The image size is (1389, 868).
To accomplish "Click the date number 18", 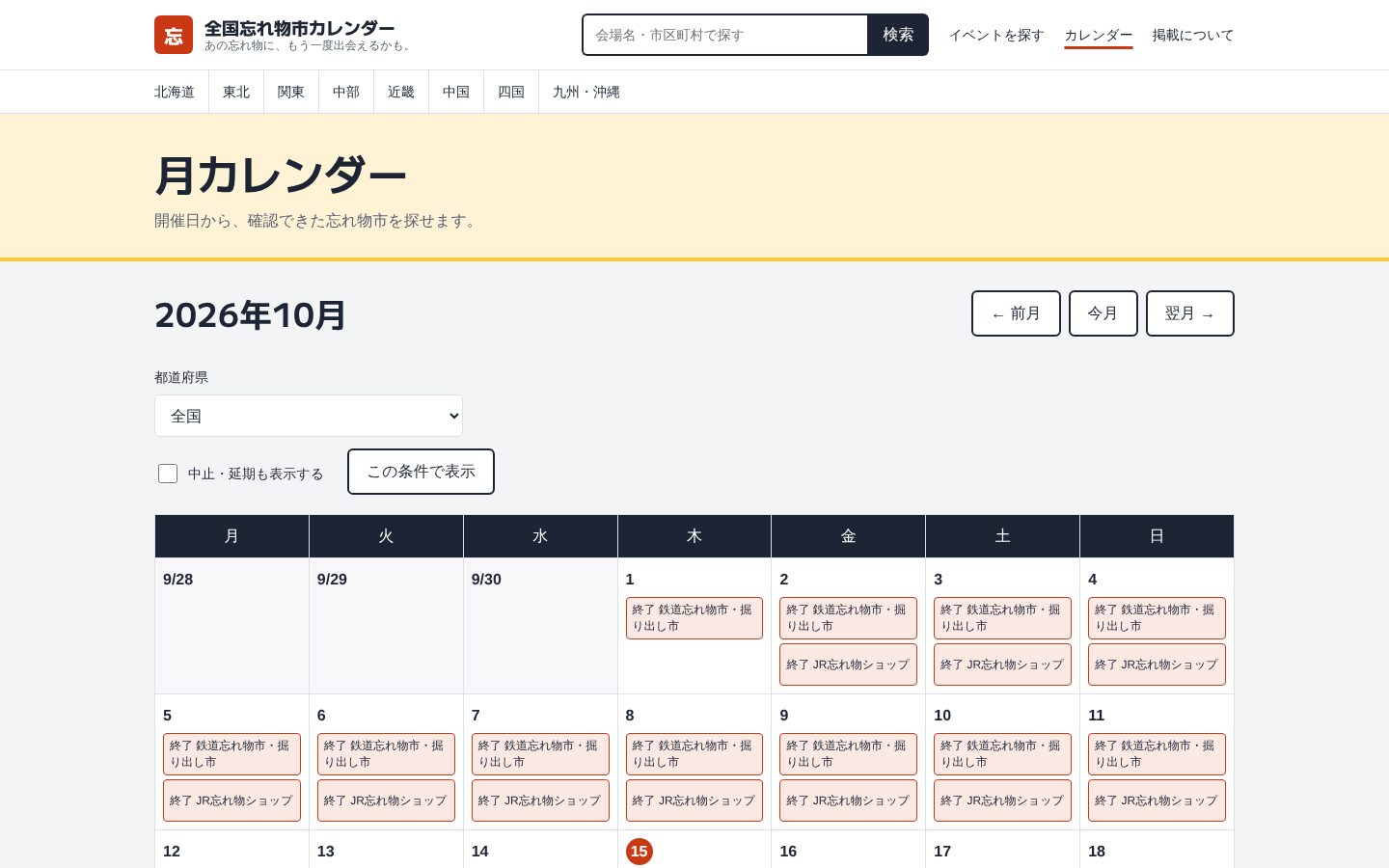I will [1097, 852].
